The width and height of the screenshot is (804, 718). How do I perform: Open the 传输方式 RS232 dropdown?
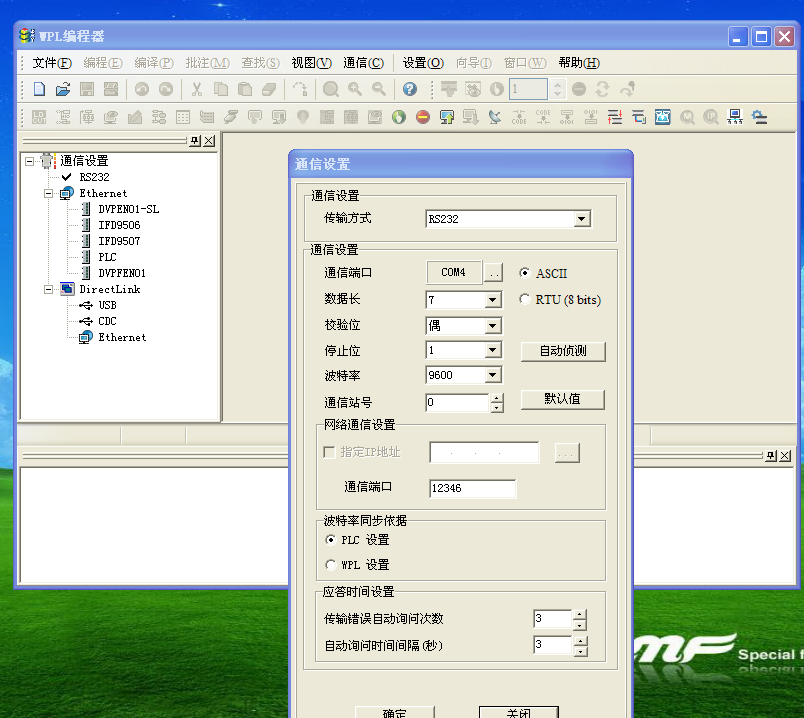(x=581, y=219)
